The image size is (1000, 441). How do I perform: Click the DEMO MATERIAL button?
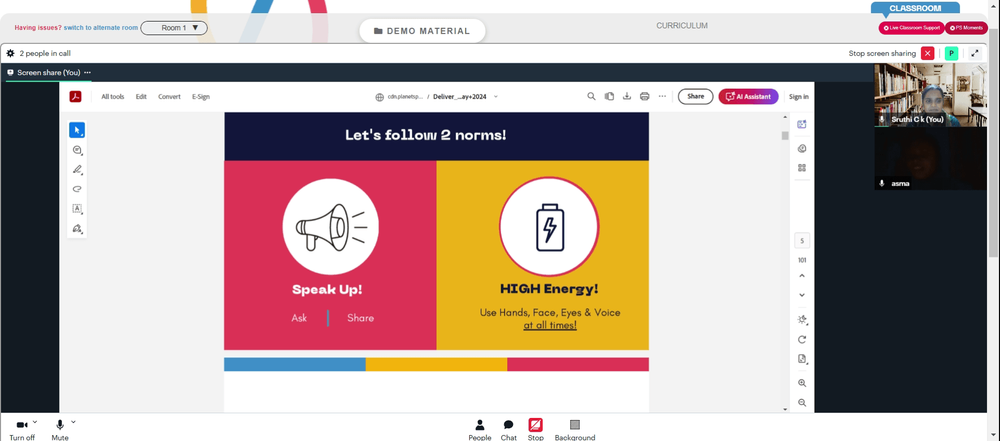[422, 31]
